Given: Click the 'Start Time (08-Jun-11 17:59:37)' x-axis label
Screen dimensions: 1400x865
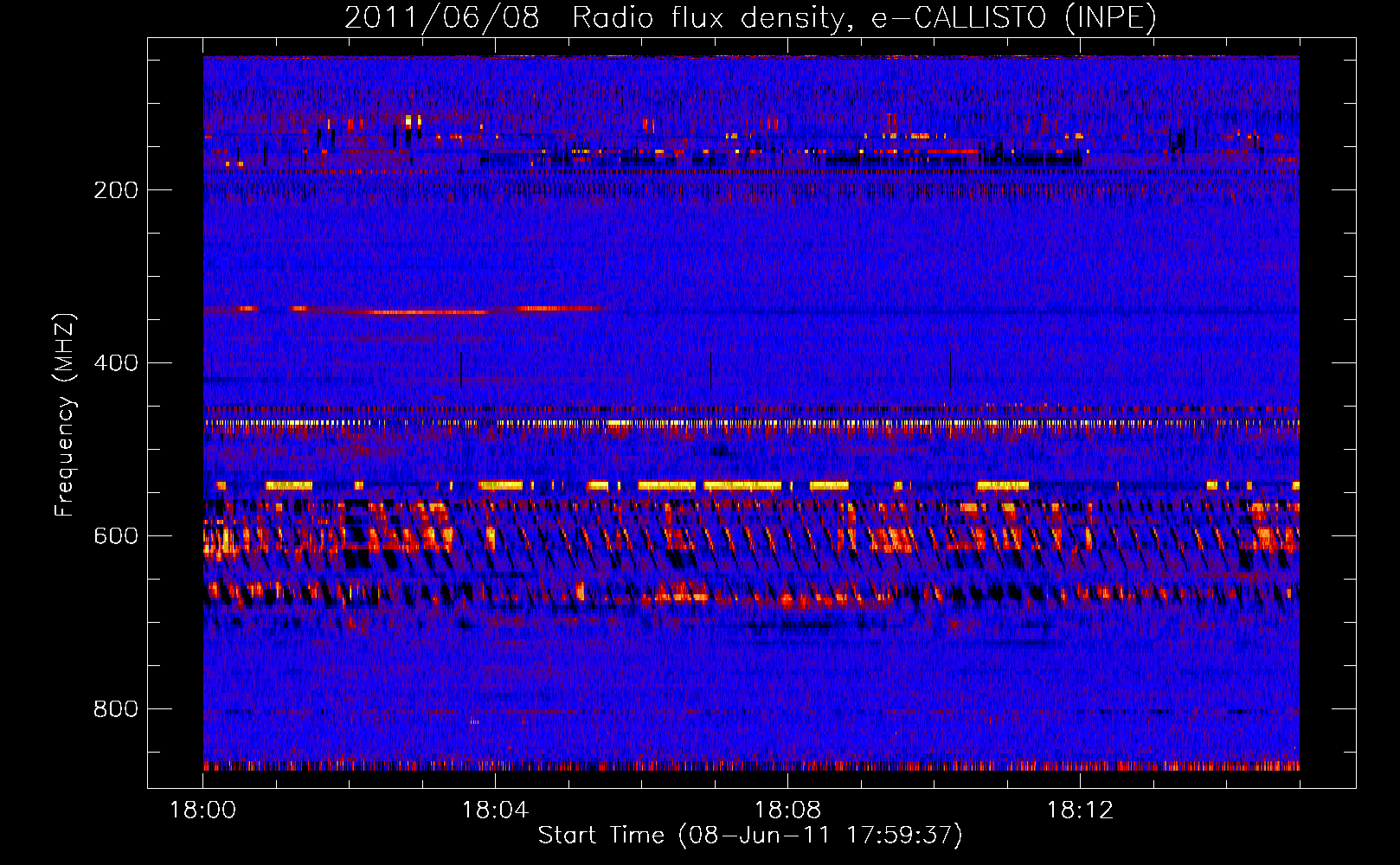Looking at the screenshot, I should pyautogui.click(x=750, y=836).
